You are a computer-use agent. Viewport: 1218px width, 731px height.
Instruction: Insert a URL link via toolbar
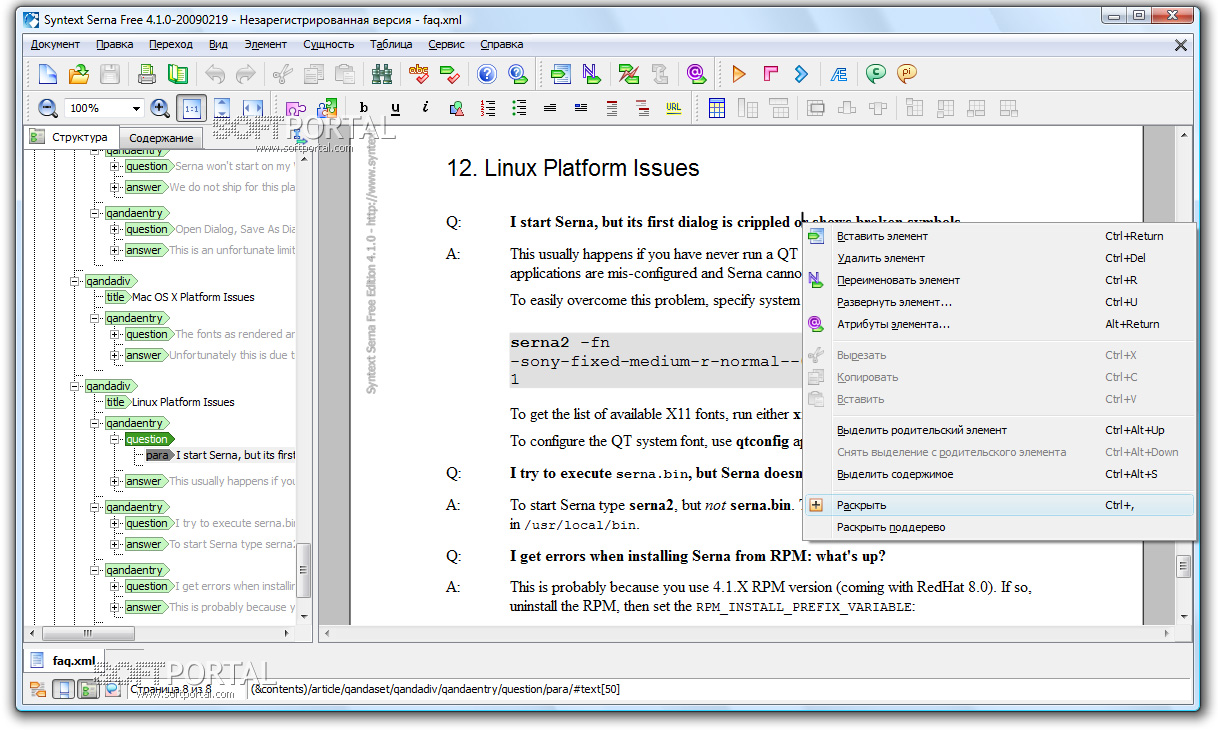coord(673,108)
